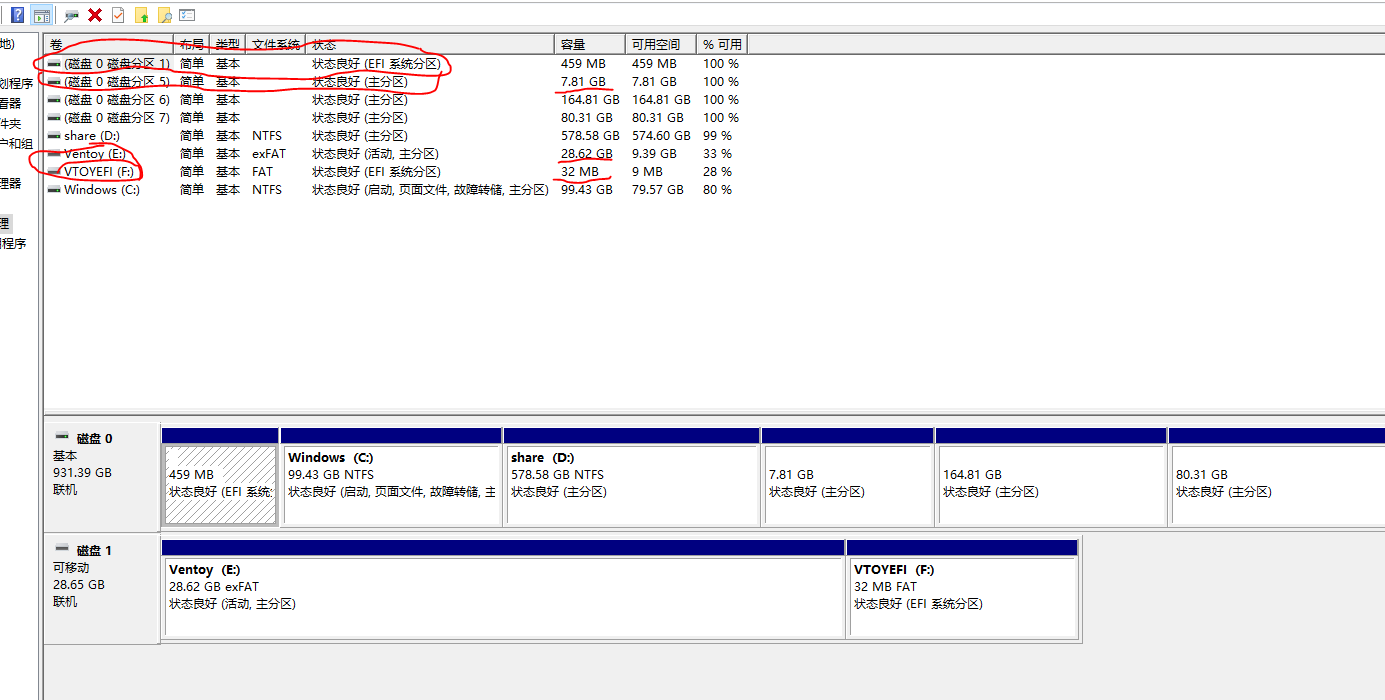The image size is (1385, 700).
Task: Click 状态良好 (活动, 主分区) status in volume list
Action: click(375, 154)
